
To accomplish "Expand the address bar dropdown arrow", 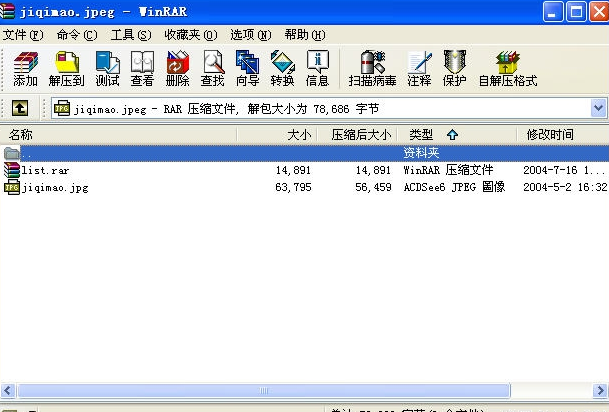I will (599, 108).
